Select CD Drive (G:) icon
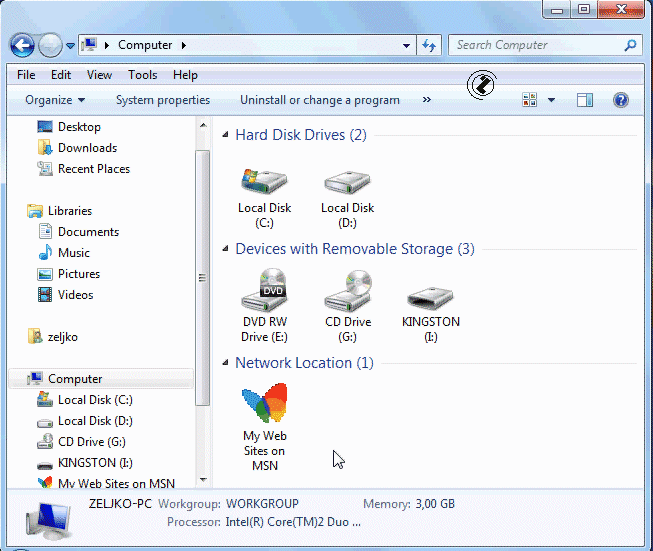653x551 pixels. tap(347, 291)
